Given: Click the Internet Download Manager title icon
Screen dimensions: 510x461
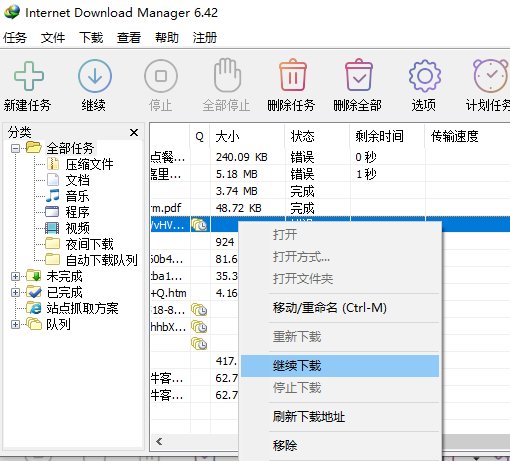Looking at the screenshot, I should tap(12, 12).
